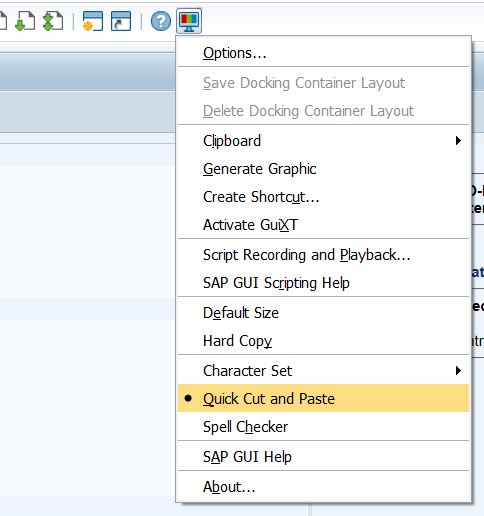Image resolution: width=484 pixels, height=516 pixels.
Task: Choose Create Shortcut... menu item
Action: [323, 197]
